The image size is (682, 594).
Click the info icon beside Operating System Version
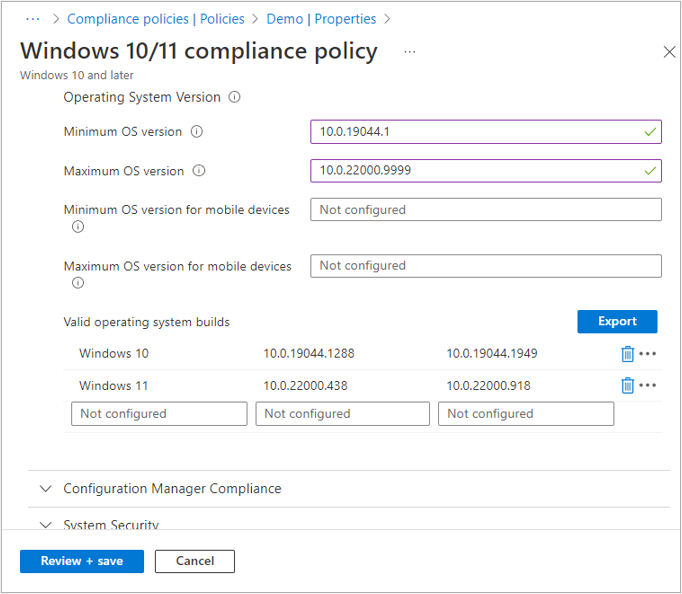(x=235, y=97)
